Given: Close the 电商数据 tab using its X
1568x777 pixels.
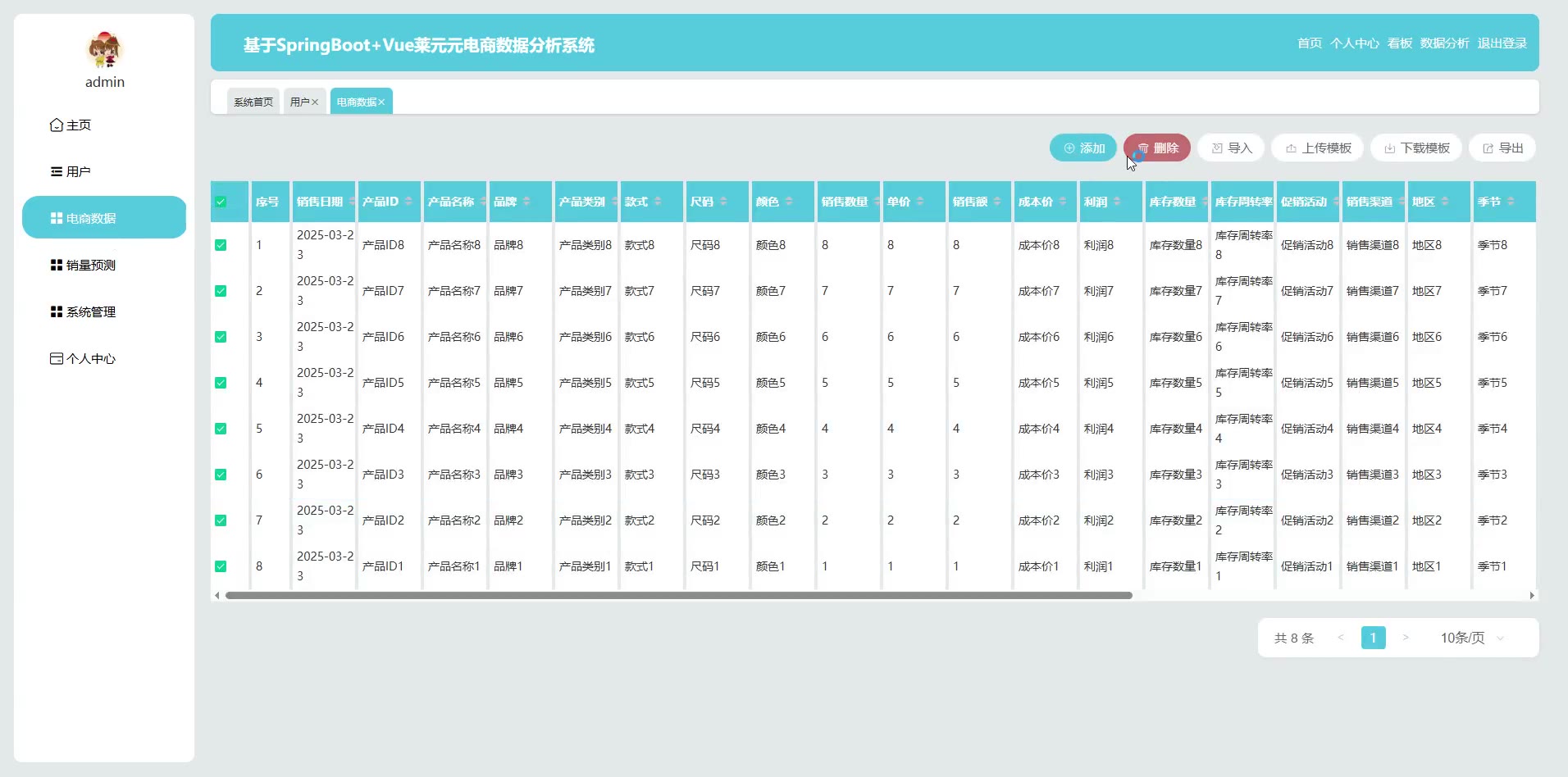Looking at the screenshot, I should [381, 102].
